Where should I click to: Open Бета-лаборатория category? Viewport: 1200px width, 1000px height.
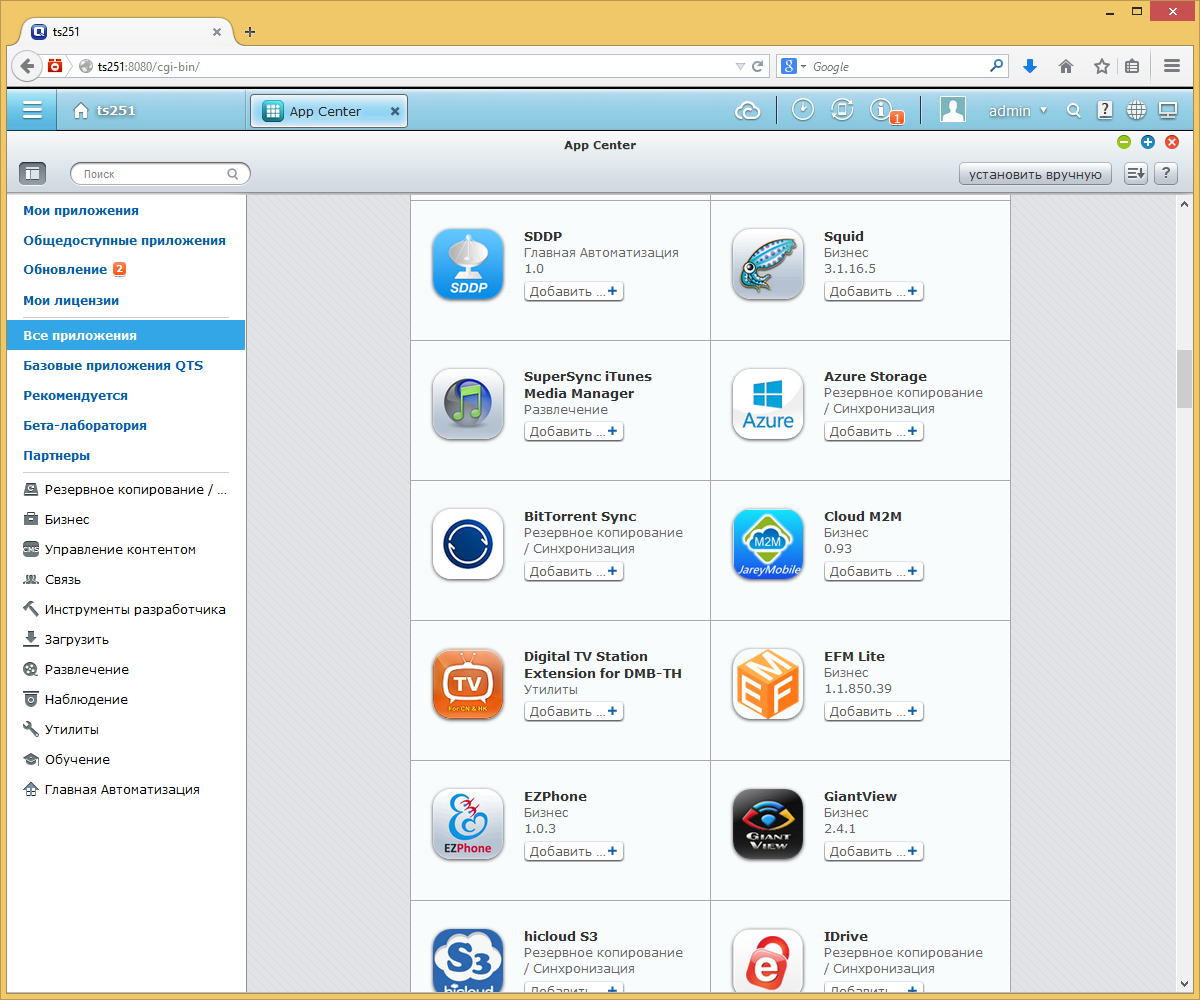[85, 425]
